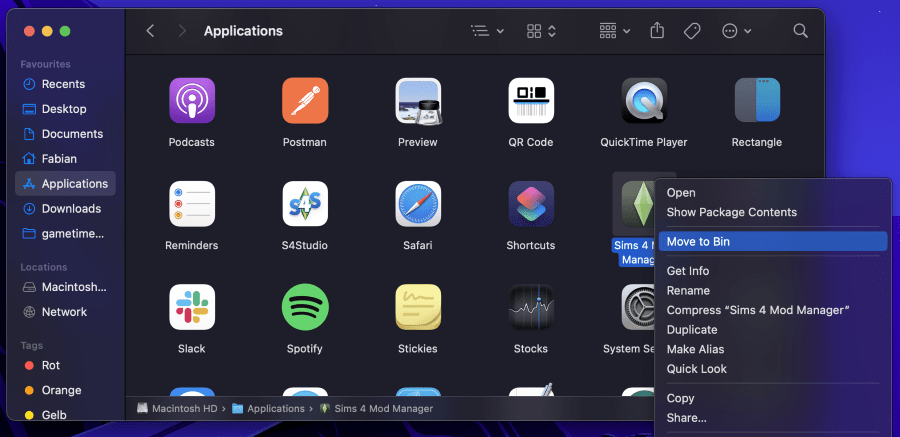The image size is (900, 437).
Task: Click Macintosh HD in the path bar
Action: pyautogui.click(x=177, y=409)
